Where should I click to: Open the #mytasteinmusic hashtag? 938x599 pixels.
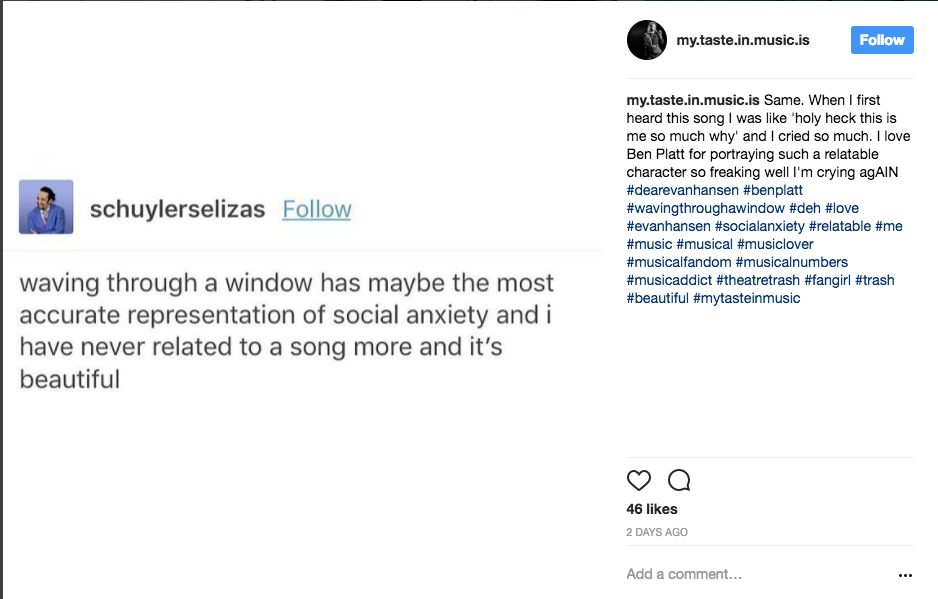(747, 298)
